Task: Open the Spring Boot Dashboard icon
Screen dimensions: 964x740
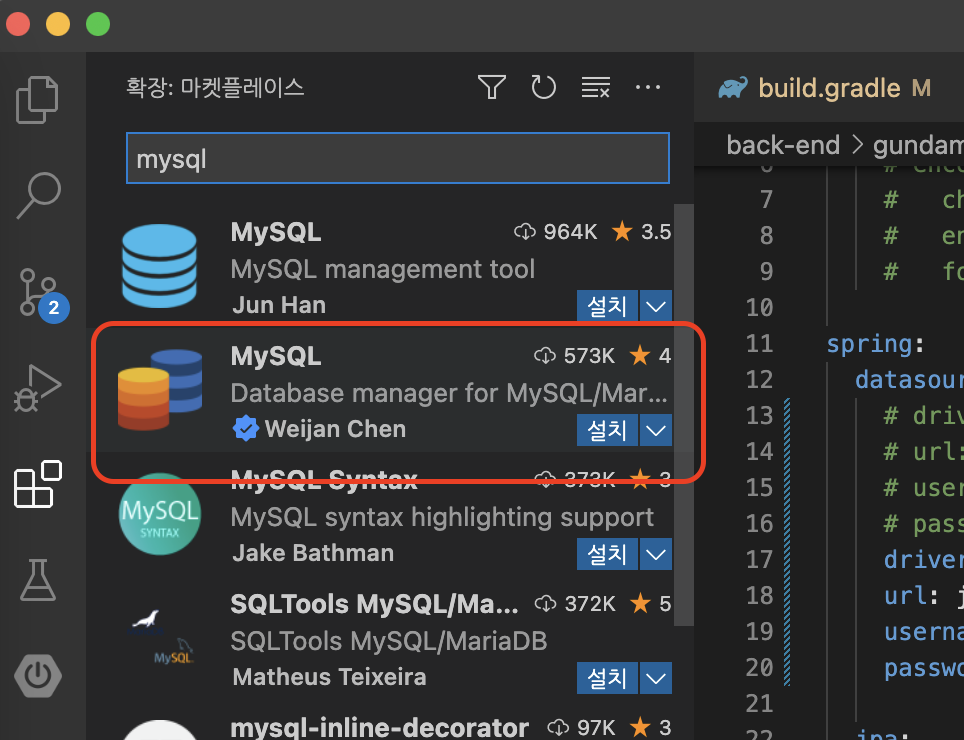Action: pos(38,675)
